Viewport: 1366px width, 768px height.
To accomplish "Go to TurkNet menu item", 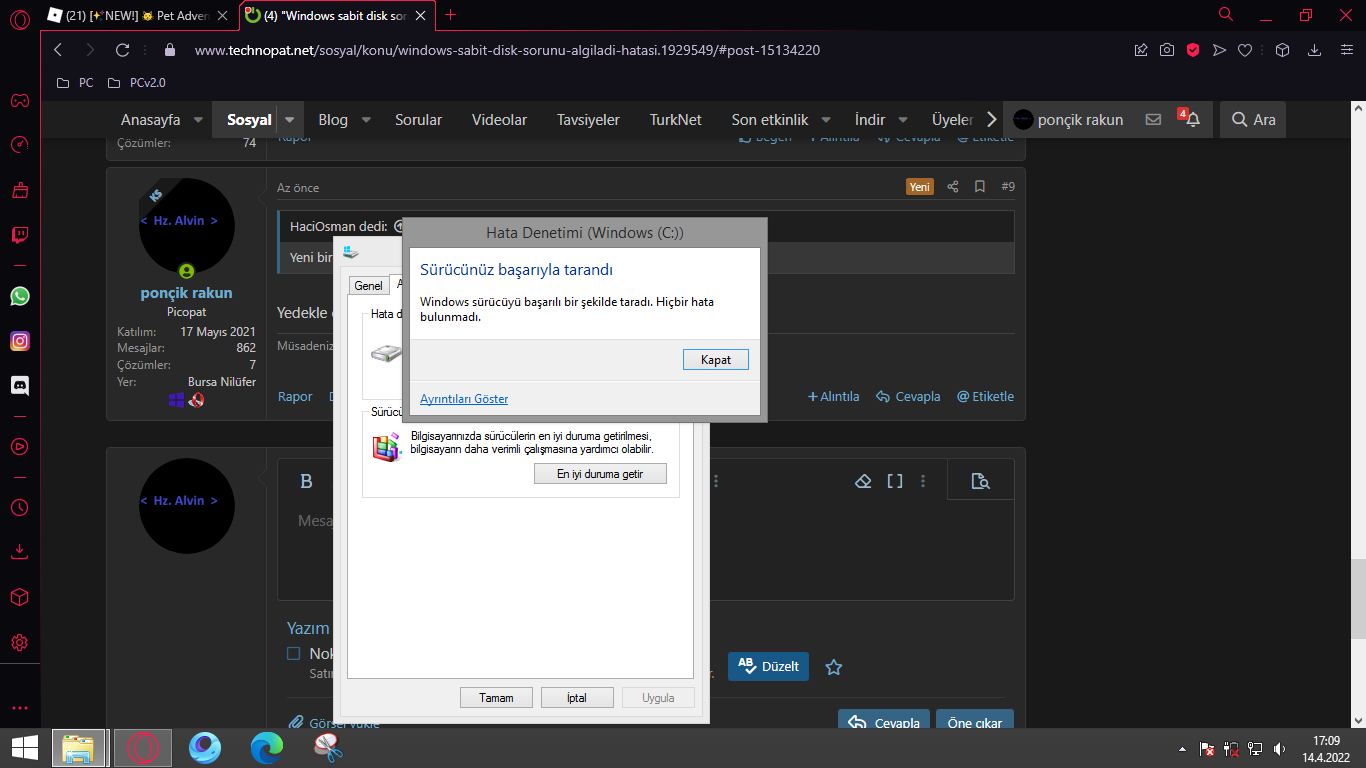I will click(676, 120).
